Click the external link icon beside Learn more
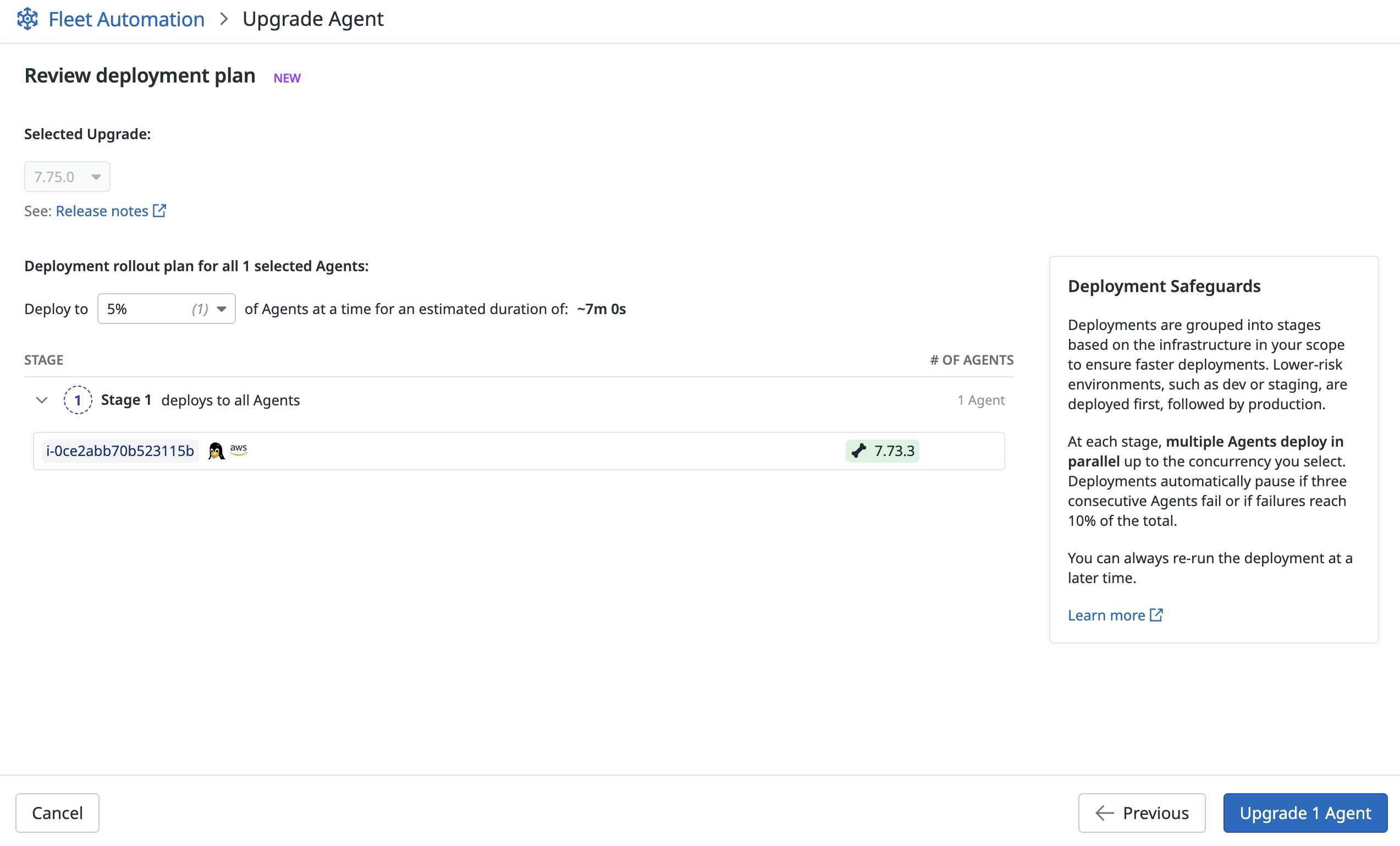The height and width of the screenshot is (846, 1400). 1156,614
